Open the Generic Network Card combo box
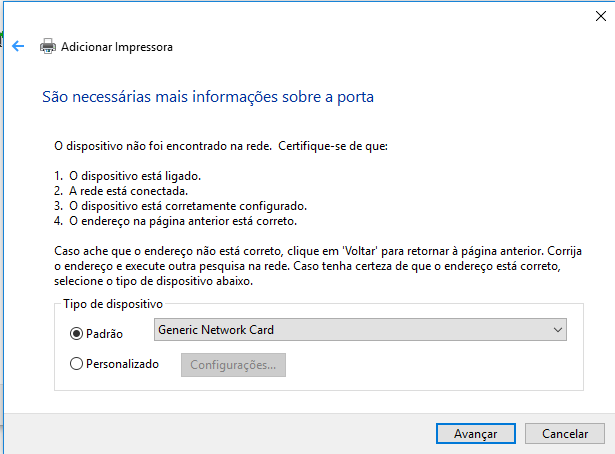Viewport: 615px width, 454px height. coord(350,330)
